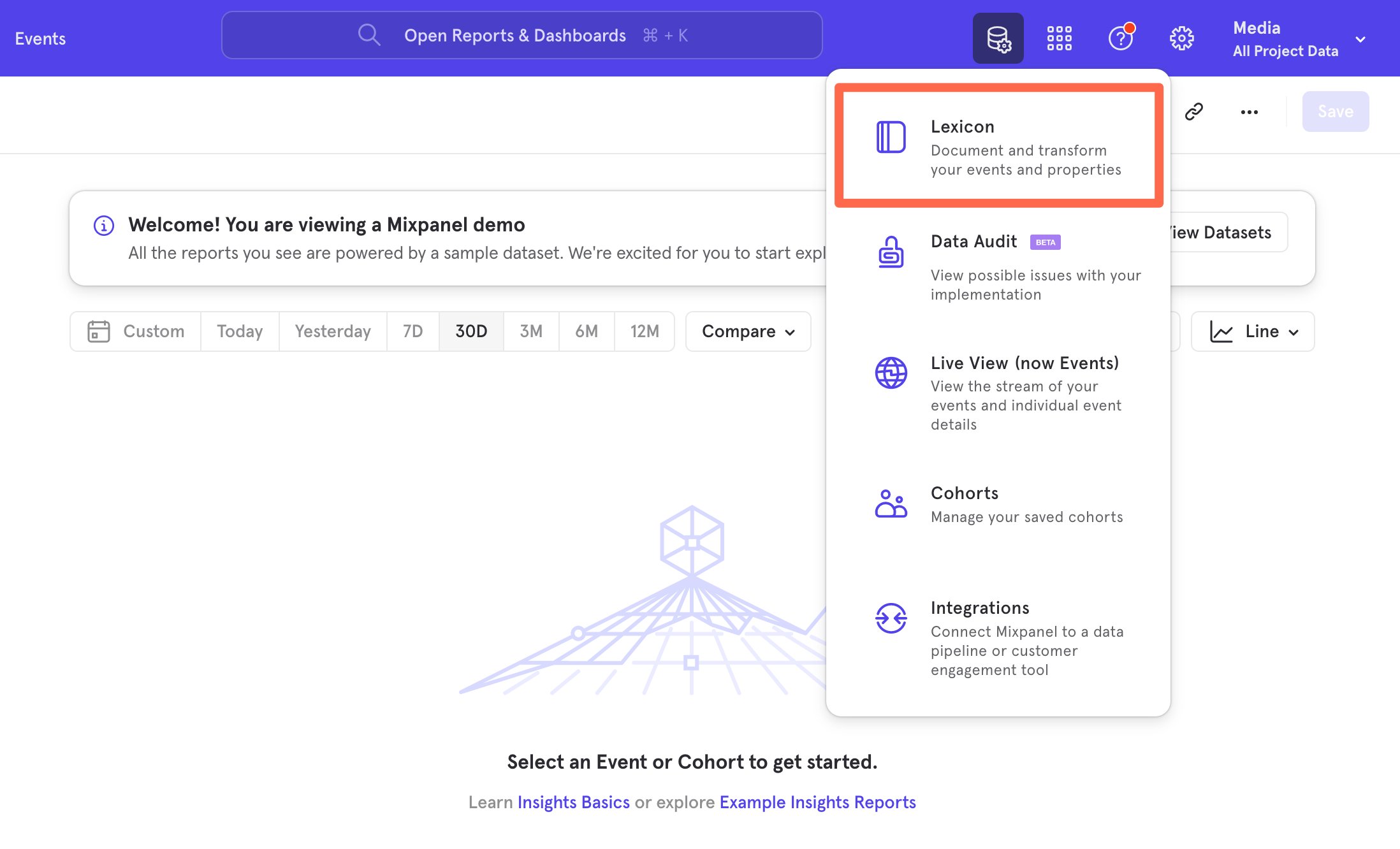Select the 7D date range
The height and width of the screenshot is (849, 1400).
point(412,331)
